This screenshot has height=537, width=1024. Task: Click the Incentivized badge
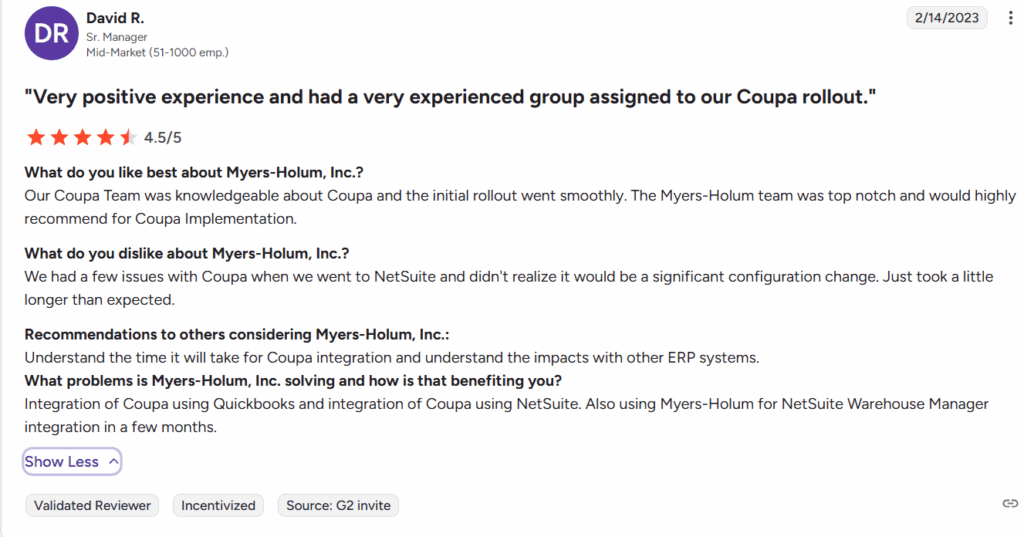[x=218, y=506]
